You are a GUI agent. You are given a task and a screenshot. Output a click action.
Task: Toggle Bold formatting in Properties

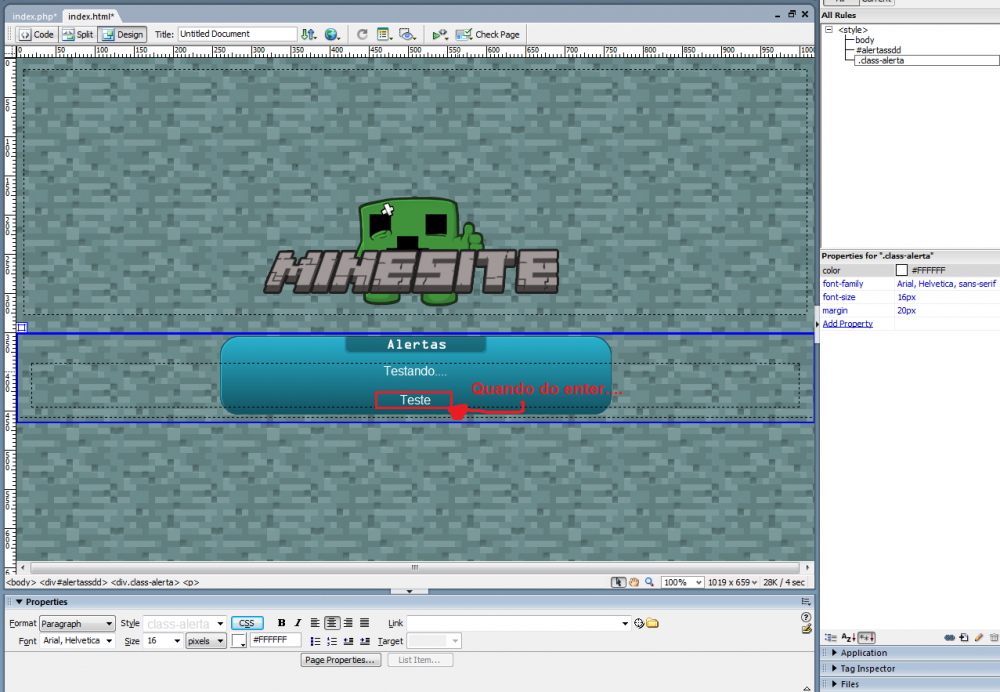pos(282,623)
